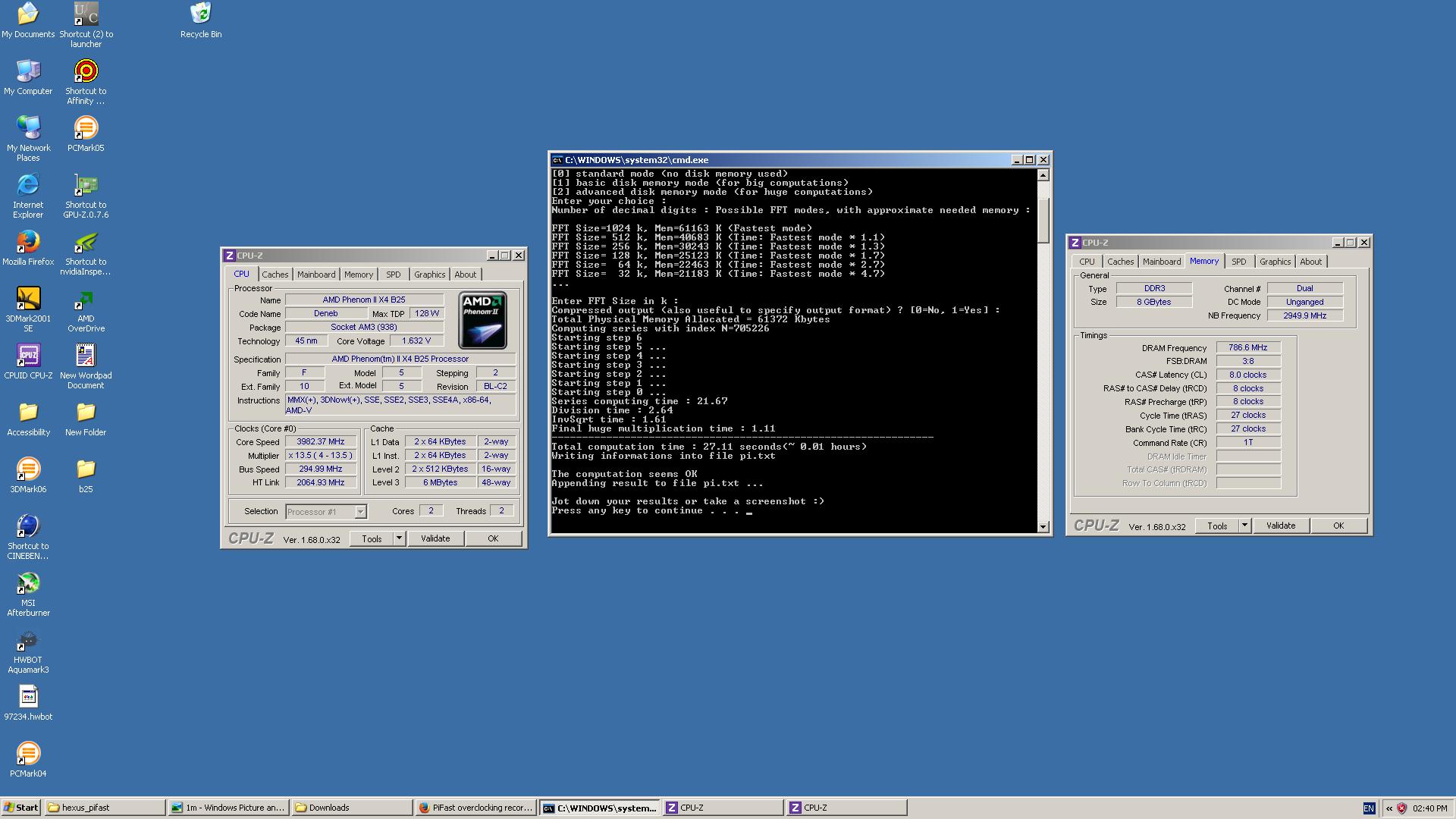Open Processor #1 selection dropdown
This screenshot has height=819, width=1456.
click(x=326, y=512)
